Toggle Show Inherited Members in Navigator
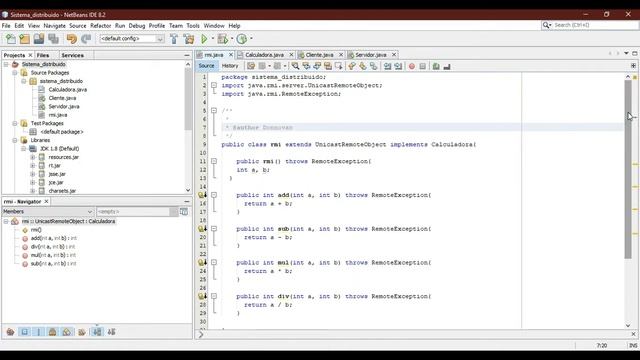This screenshot has height=360, width=640. click(10, 332)
